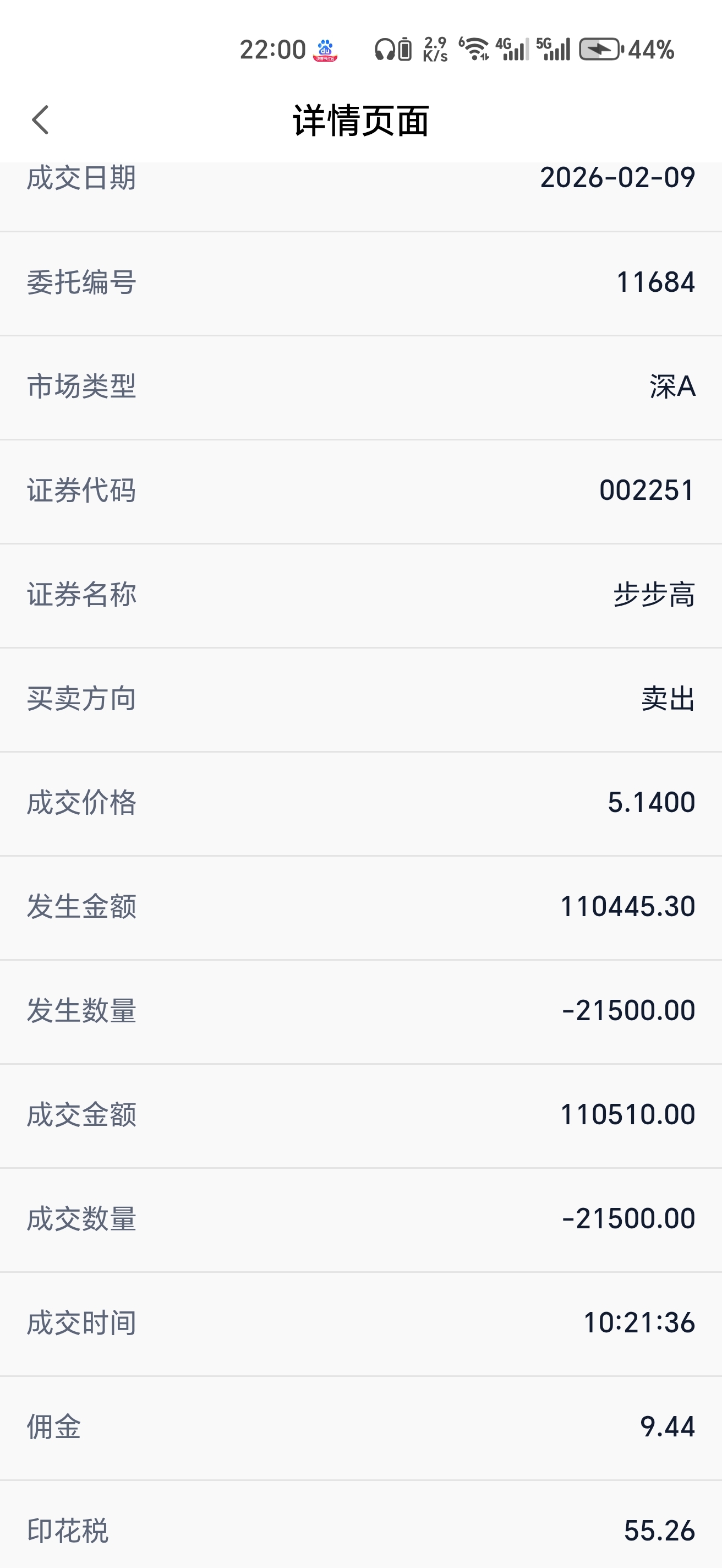Select the 详情页面 title text
Viewport: 722px width, 1568px height.
pyautogui.click(x=362, y=121)
